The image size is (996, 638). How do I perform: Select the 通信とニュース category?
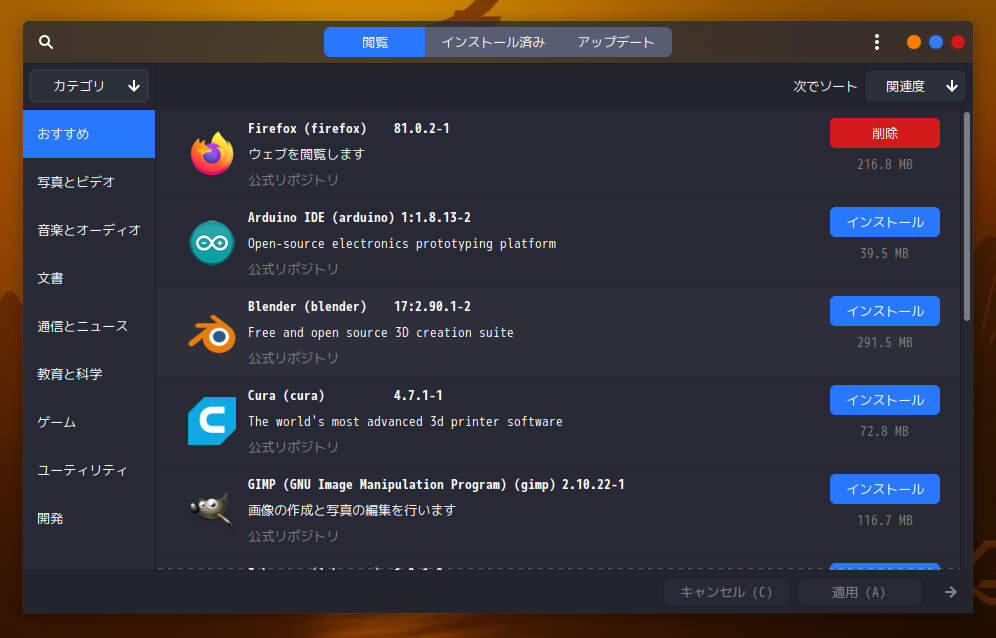tap(89, 326)
